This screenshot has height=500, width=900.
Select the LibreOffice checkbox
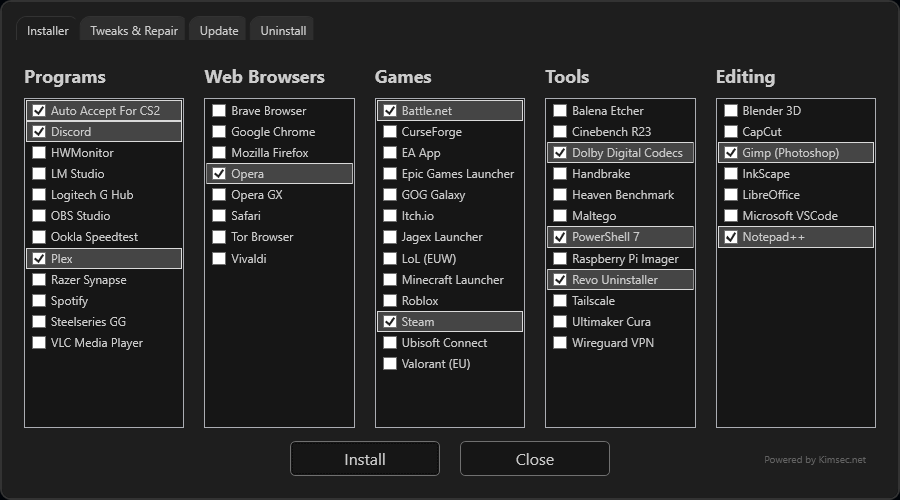point(731,195)
